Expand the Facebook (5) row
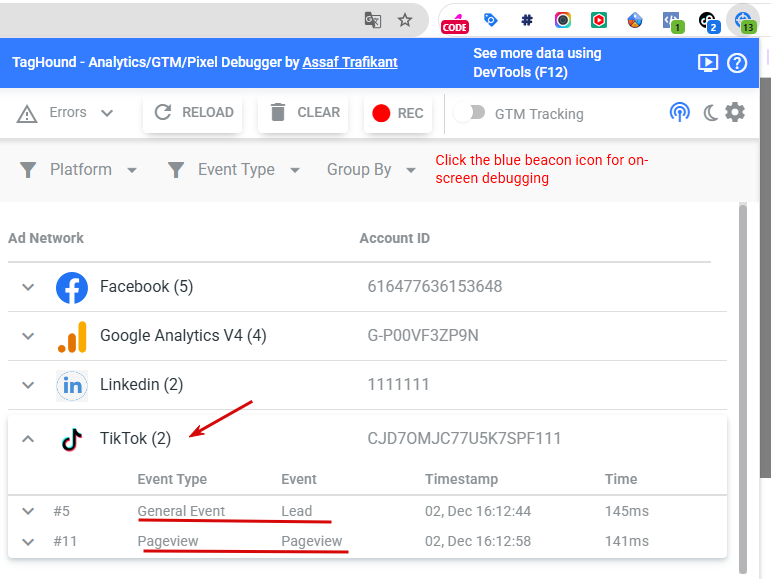 [28, 287]
